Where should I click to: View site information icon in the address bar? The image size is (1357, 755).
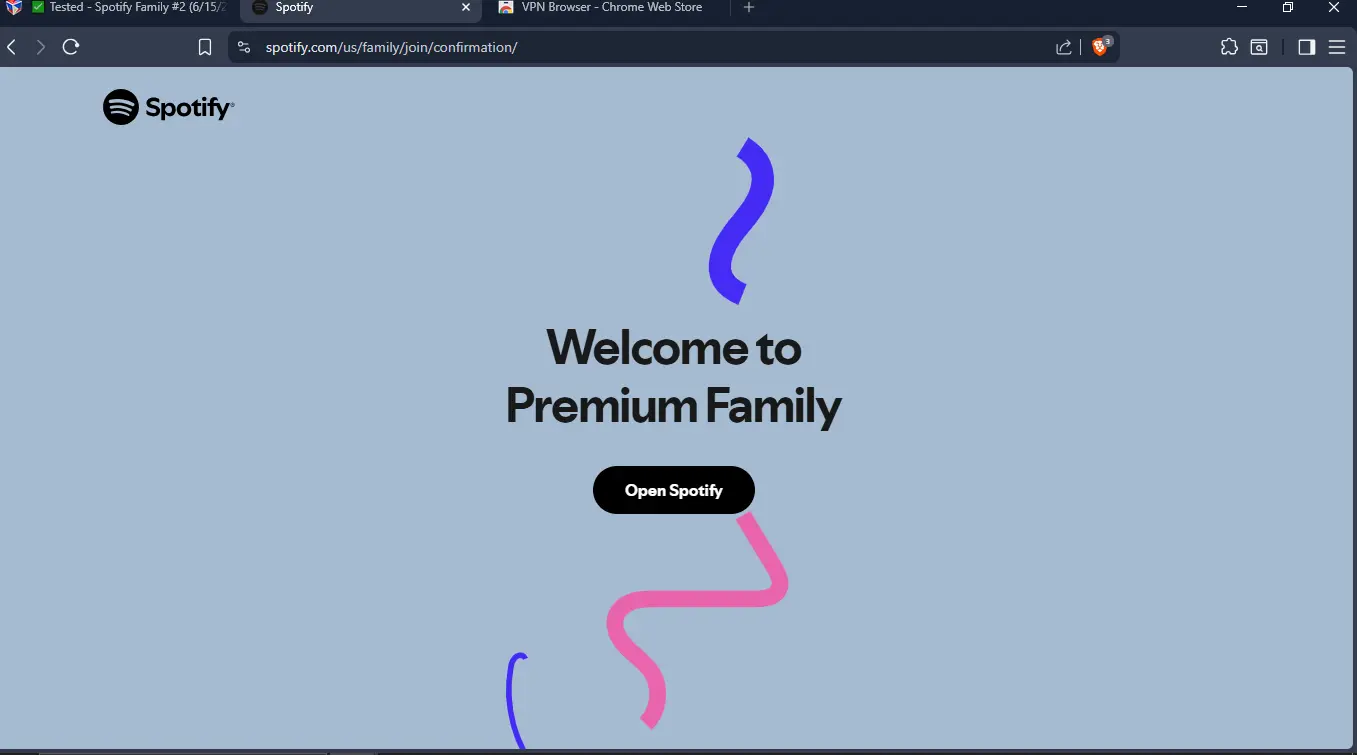point(244,47)
